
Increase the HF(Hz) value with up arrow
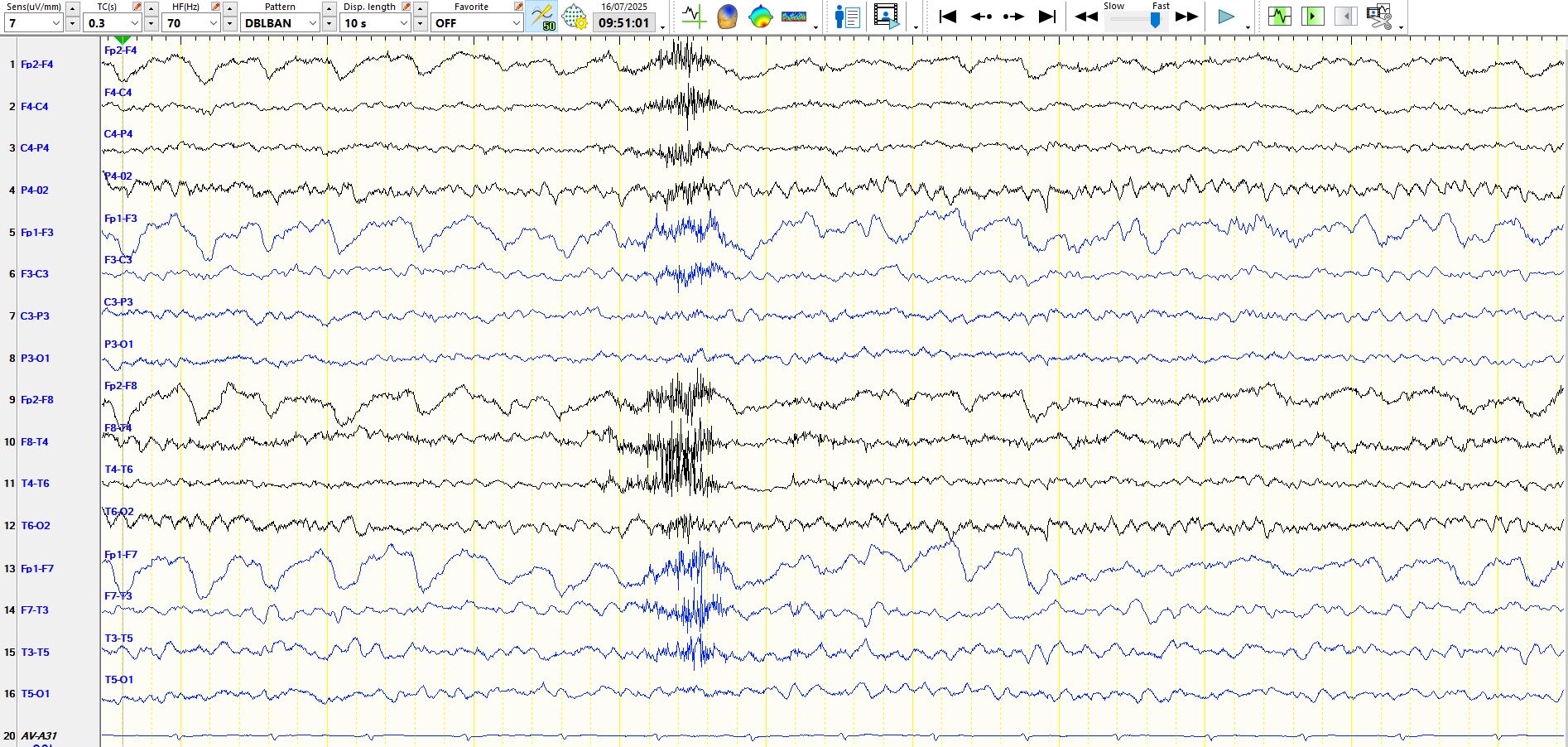pos(230,8)
